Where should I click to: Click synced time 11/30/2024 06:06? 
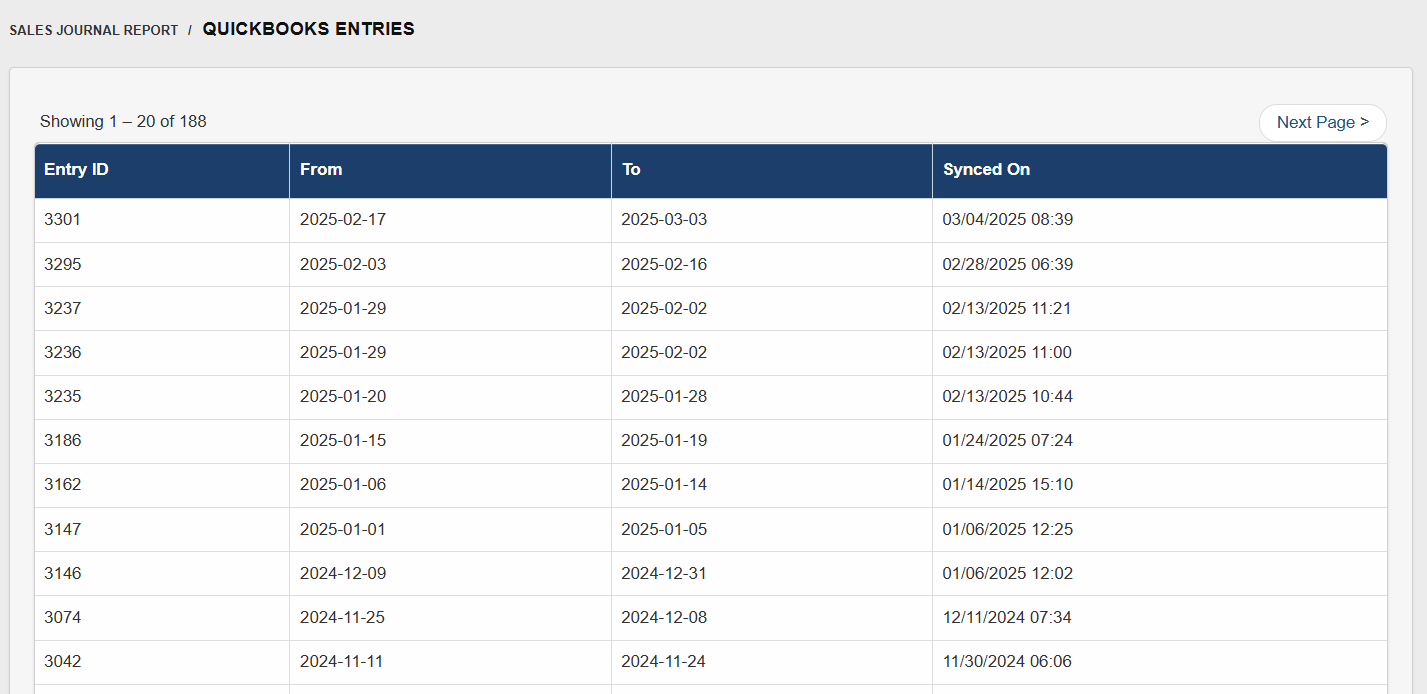click(x=1008, y=661)
